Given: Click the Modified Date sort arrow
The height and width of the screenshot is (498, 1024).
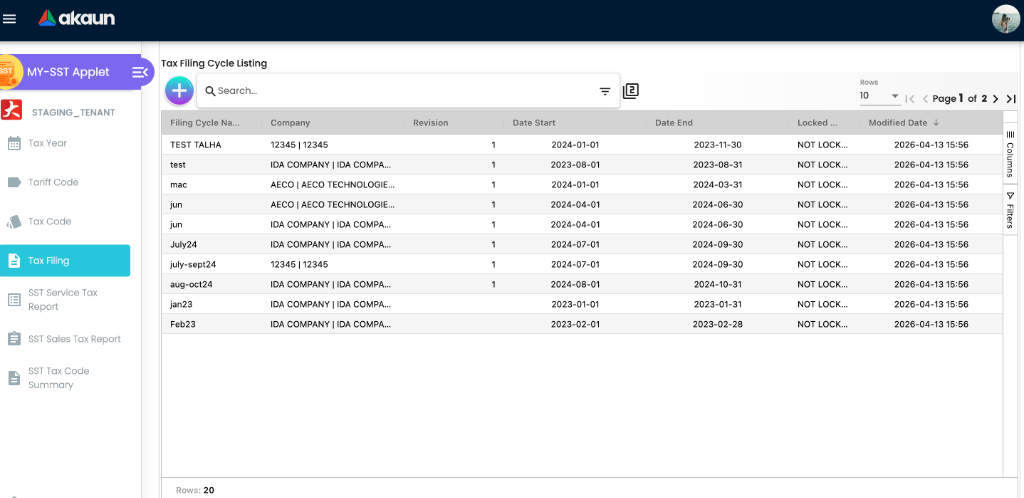Looking at the screenshot, I should (x=936, y=123).
